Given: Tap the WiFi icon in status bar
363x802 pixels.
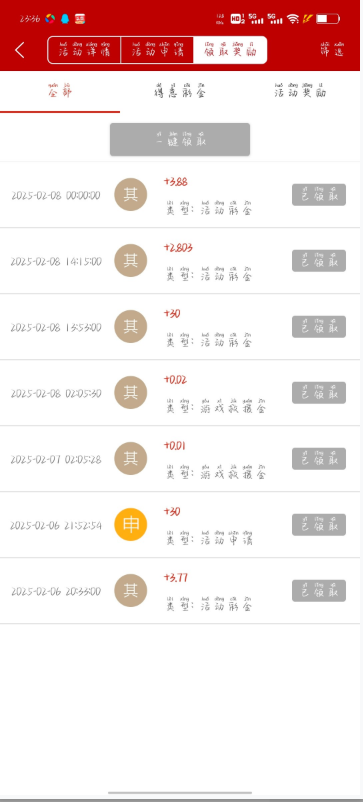Looking at the screenshot, I should coord(292,19).
